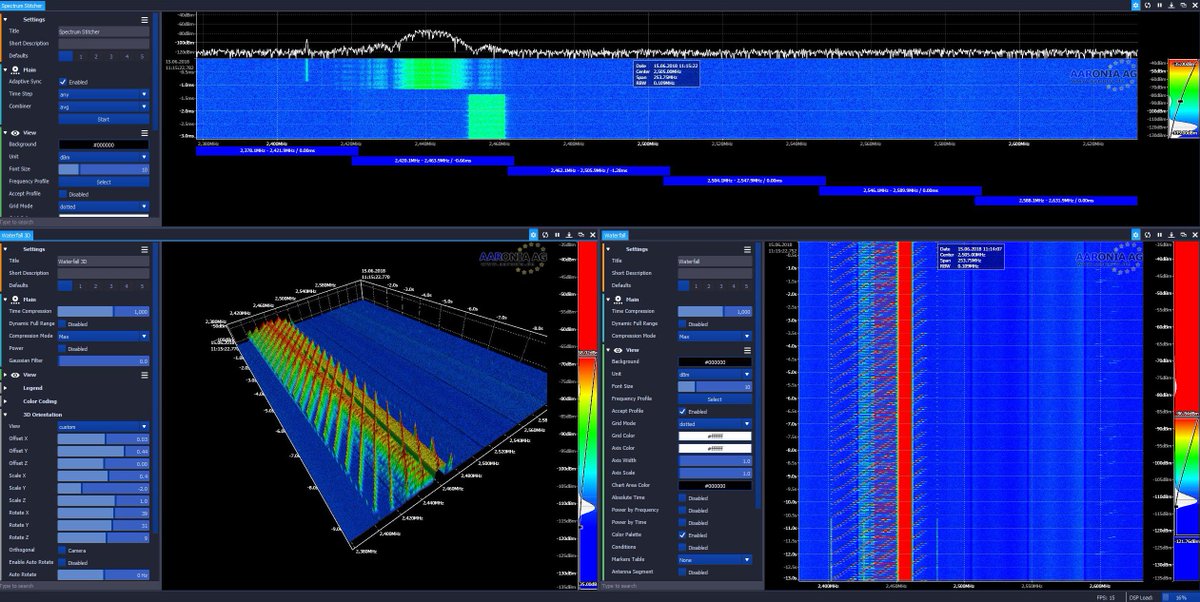
Task: Click the 2,378.1MHz - 2,421.9MHz segment bar
Action: click(276, 150)
